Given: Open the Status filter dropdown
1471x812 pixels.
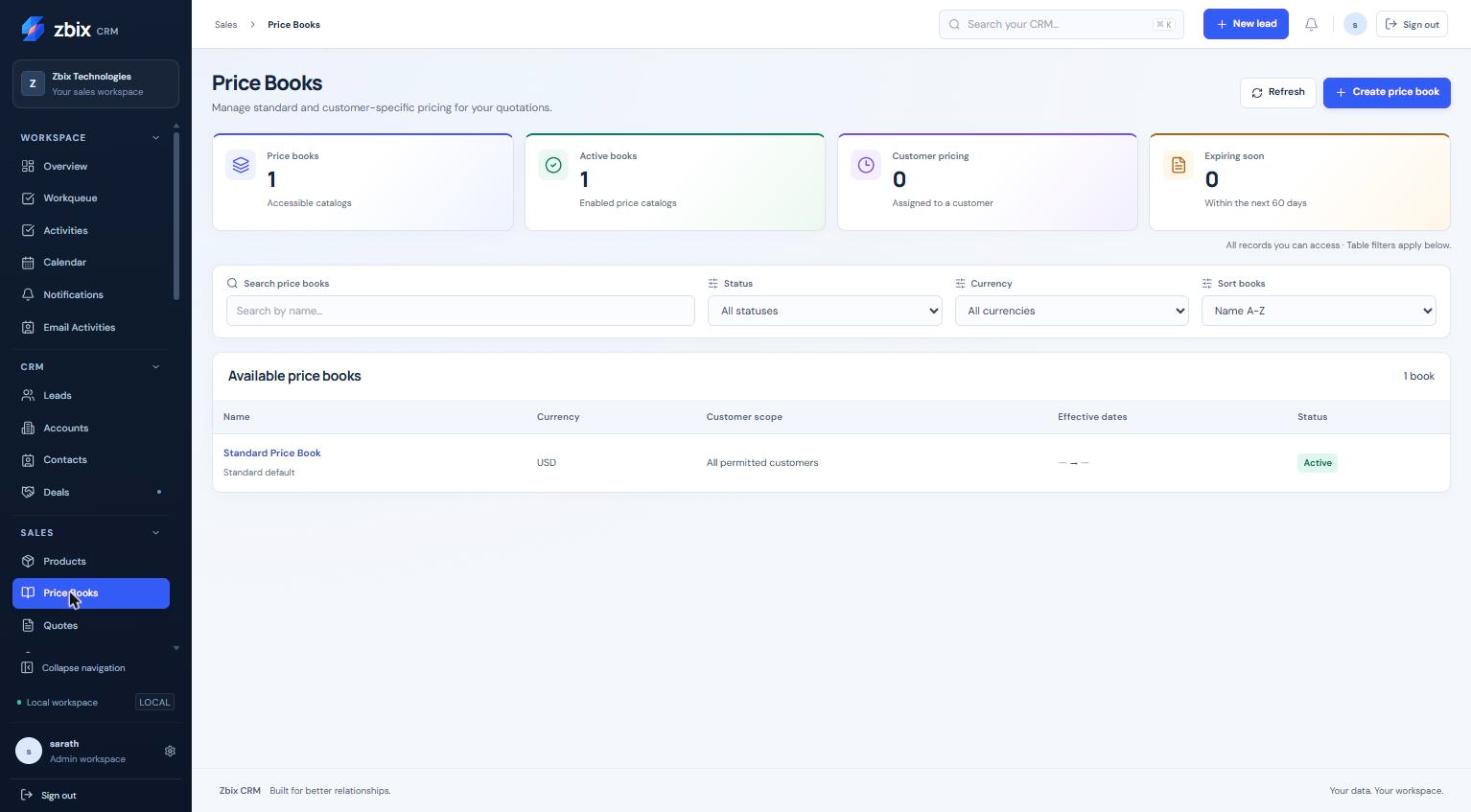Looking at the screenshot, I should click(x=825, y=311).
